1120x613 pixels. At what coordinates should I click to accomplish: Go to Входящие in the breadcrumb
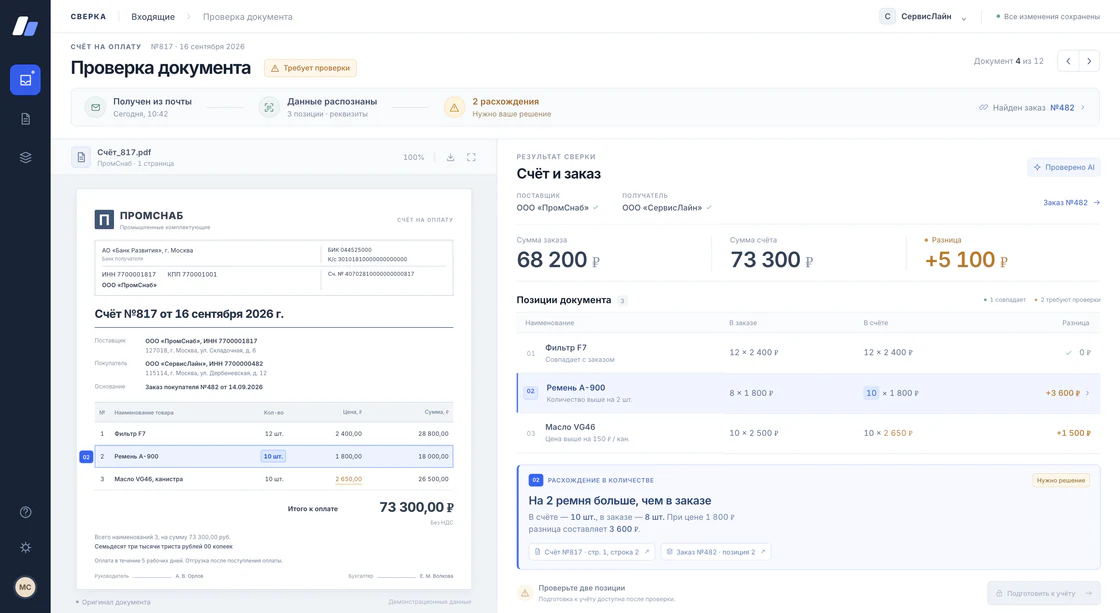(153, 16)
